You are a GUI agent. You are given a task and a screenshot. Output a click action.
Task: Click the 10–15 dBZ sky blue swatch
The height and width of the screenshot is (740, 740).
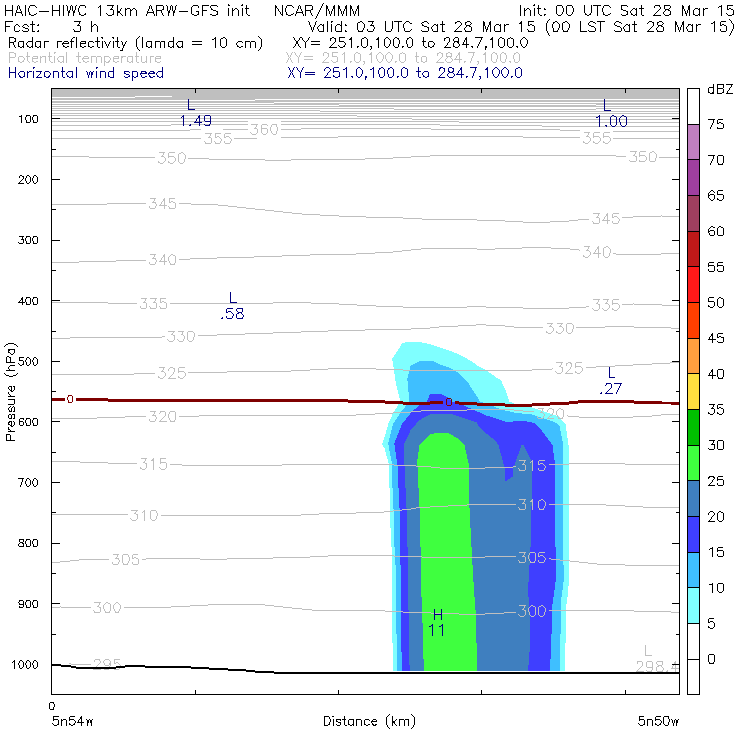693,570
